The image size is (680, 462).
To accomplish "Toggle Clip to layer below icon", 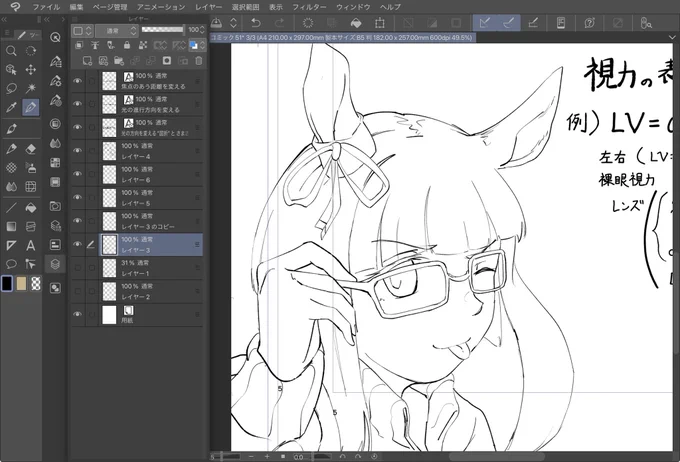I will tap(79, 45).
